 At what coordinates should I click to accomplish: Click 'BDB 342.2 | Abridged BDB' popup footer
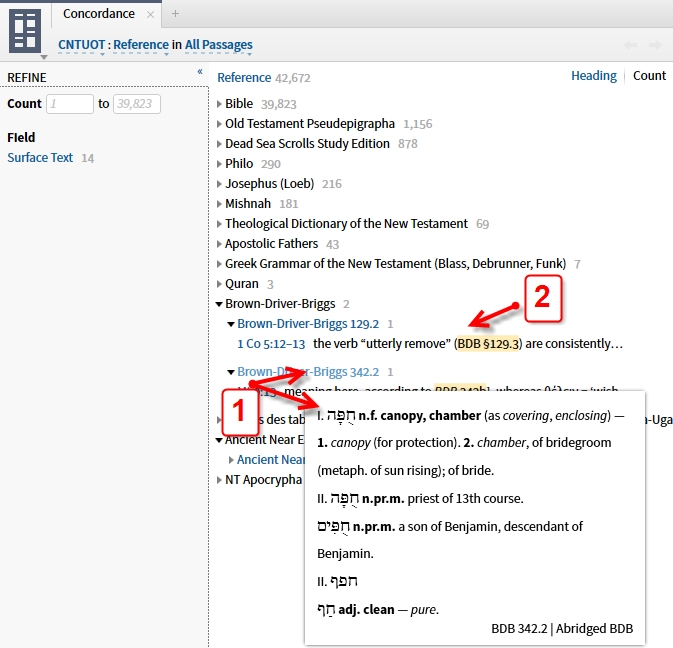pos(562,629)
